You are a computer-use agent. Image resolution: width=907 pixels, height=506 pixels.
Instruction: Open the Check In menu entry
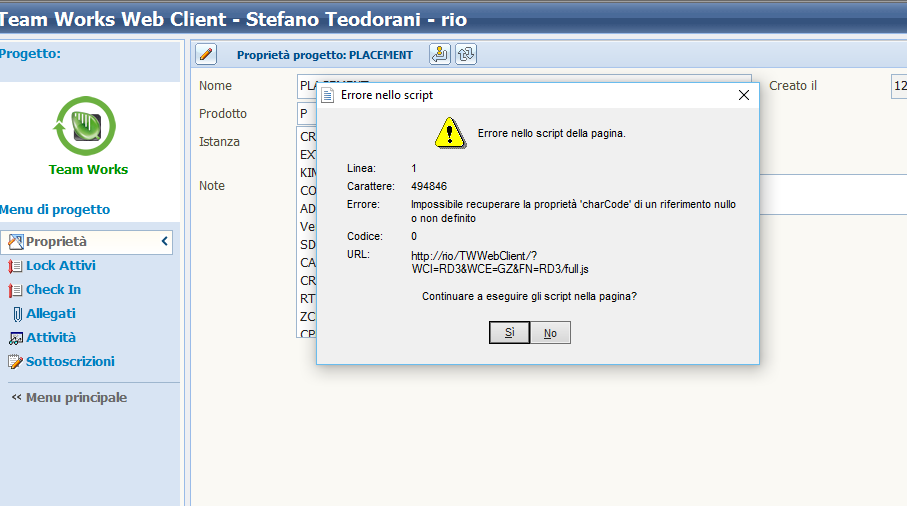coord(53,289)
